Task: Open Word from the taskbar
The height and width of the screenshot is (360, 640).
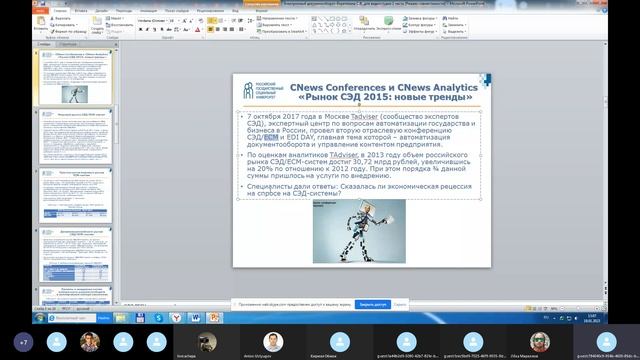Action: point(195,318)
